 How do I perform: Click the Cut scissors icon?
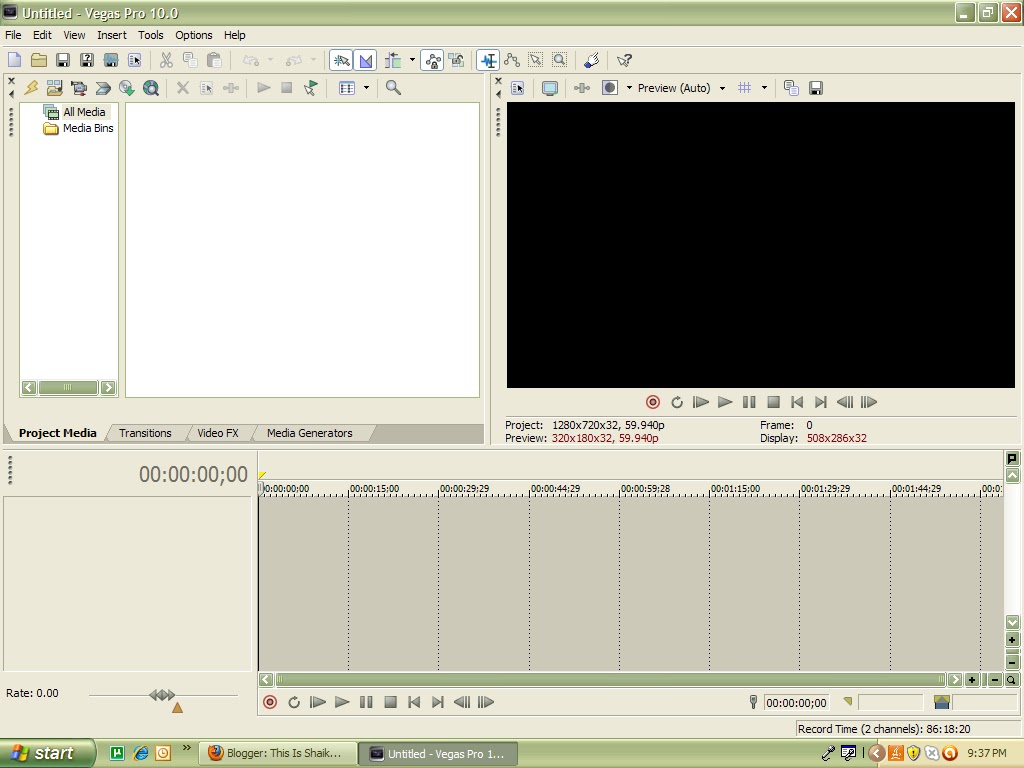pyautogui.click(x=166, y=61)
